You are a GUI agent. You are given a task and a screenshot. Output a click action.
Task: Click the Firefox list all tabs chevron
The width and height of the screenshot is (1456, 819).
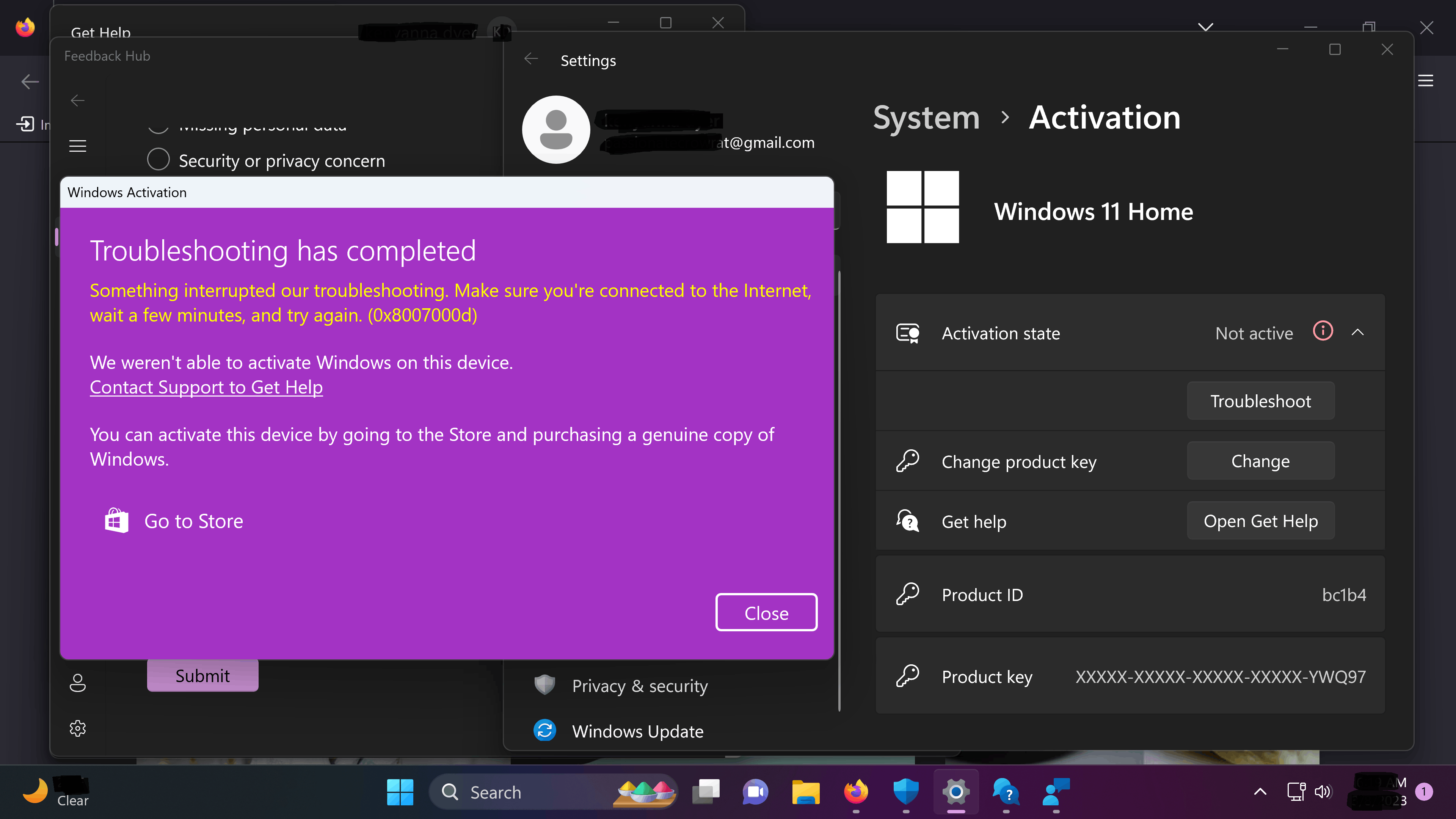click(x=1206, y=27)
